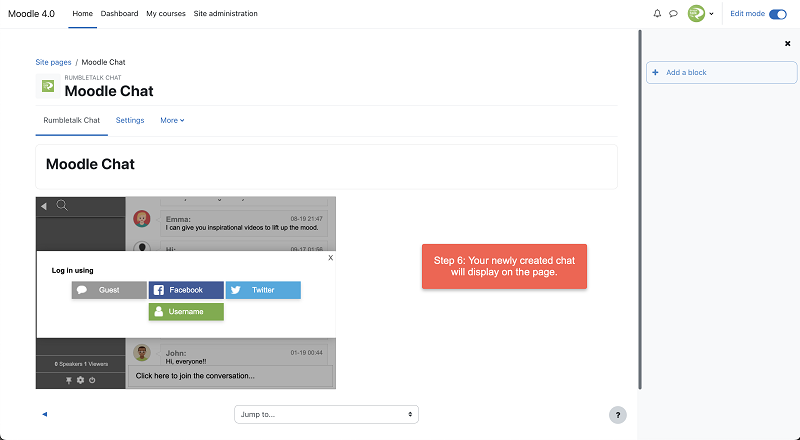
Task: Open the messaging speech bubble icon
Action: point(673,14)
